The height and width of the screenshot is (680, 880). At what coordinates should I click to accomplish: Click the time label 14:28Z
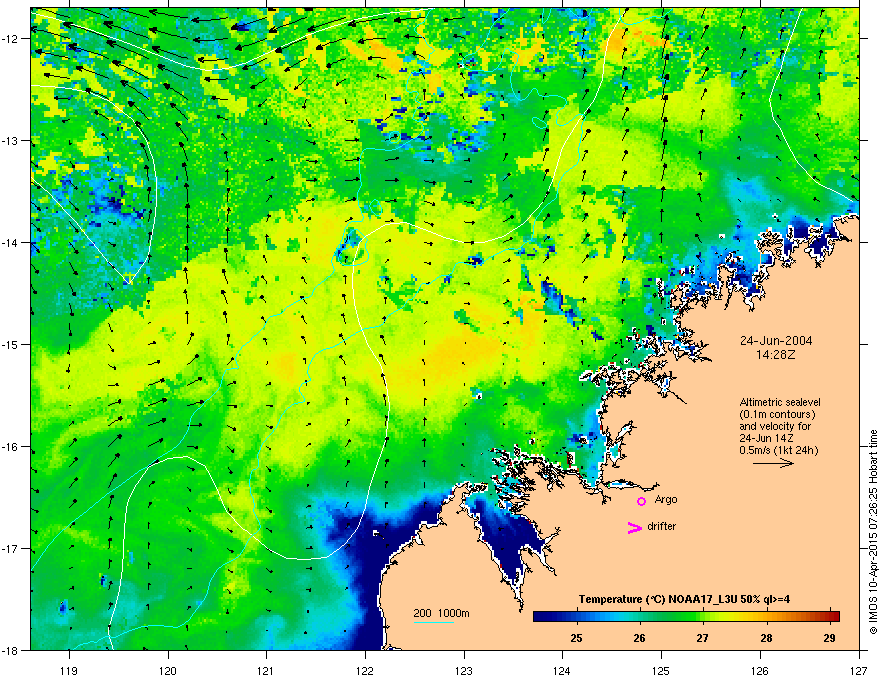click(776, 355)
